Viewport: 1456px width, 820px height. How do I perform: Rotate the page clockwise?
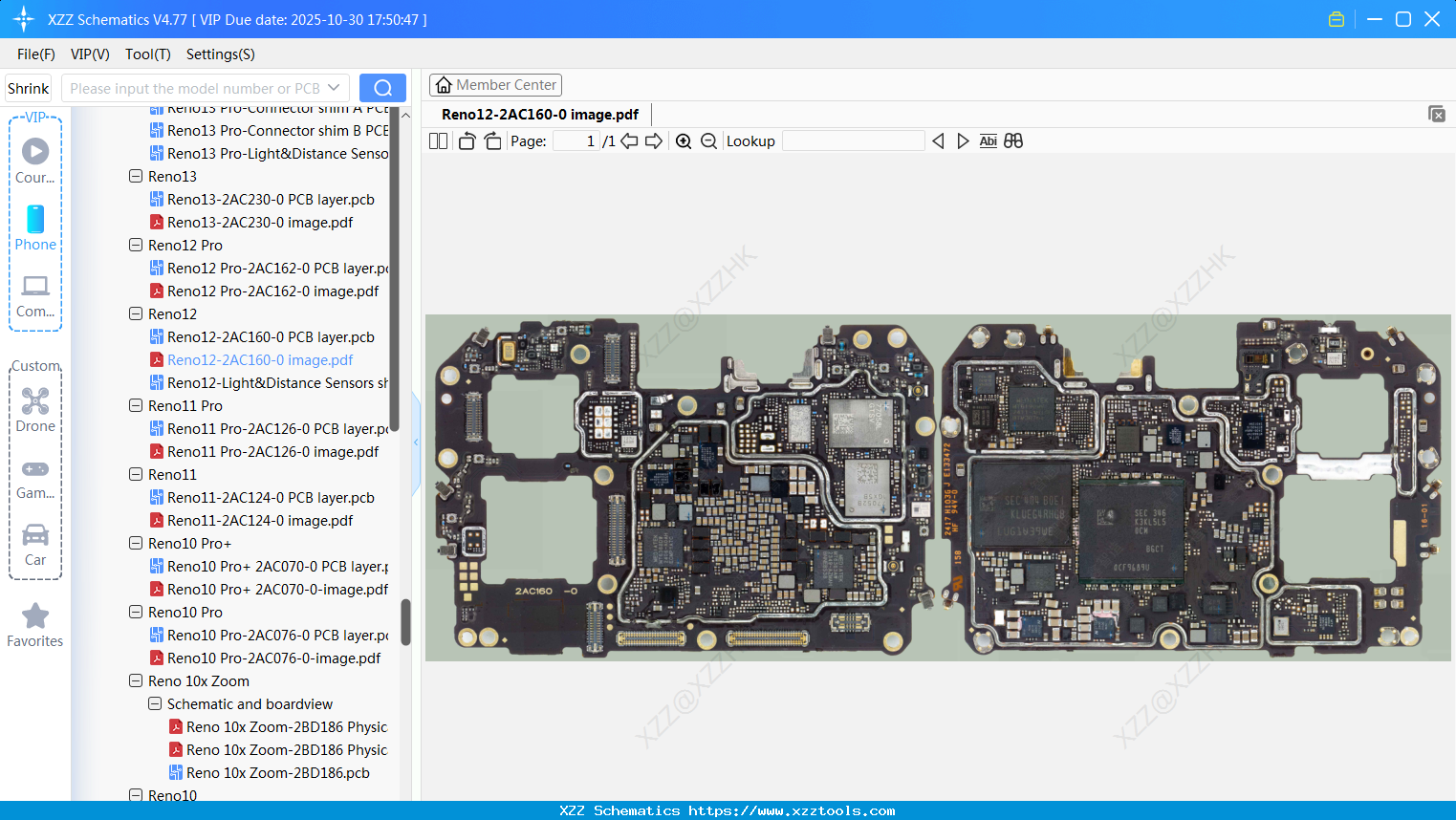point(492,141)
